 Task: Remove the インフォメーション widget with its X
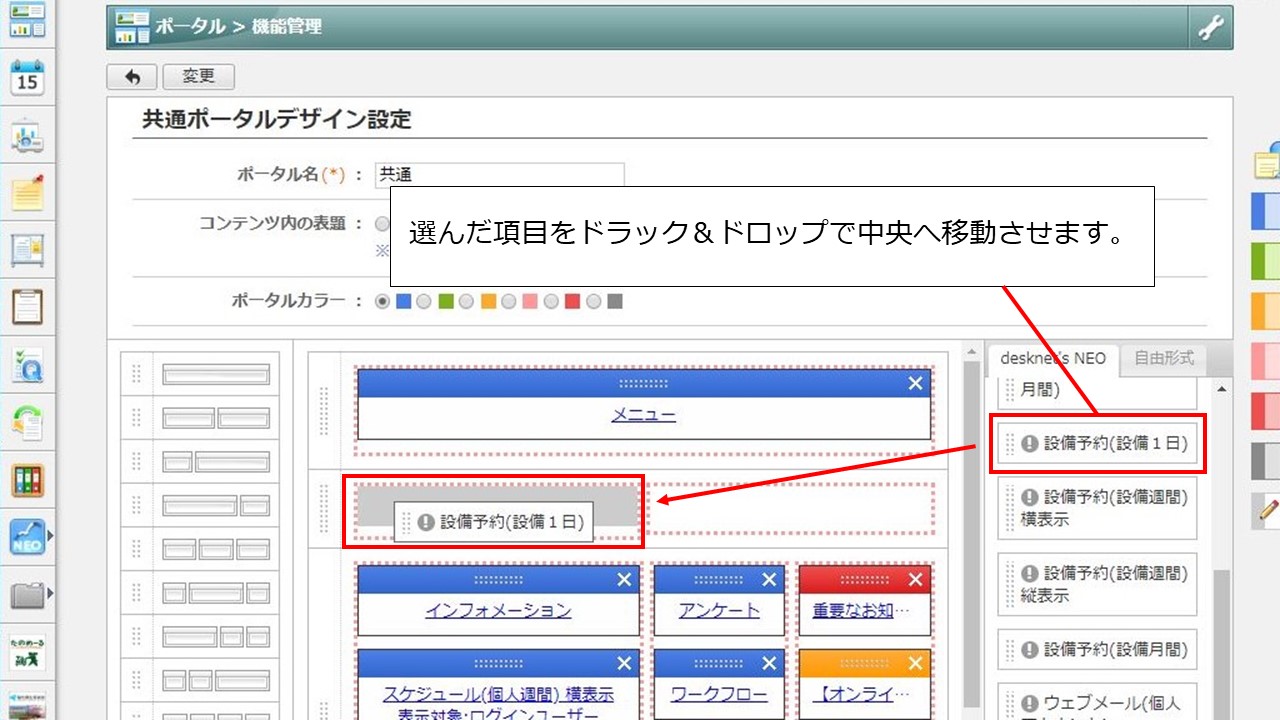click(x=624, y=580)
